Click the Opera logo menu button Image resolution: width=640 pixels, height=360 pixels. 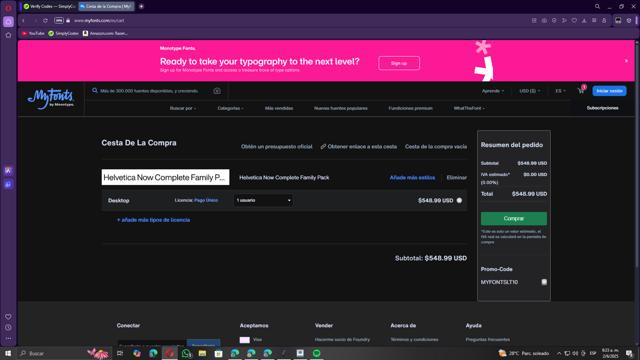(8, 7)
